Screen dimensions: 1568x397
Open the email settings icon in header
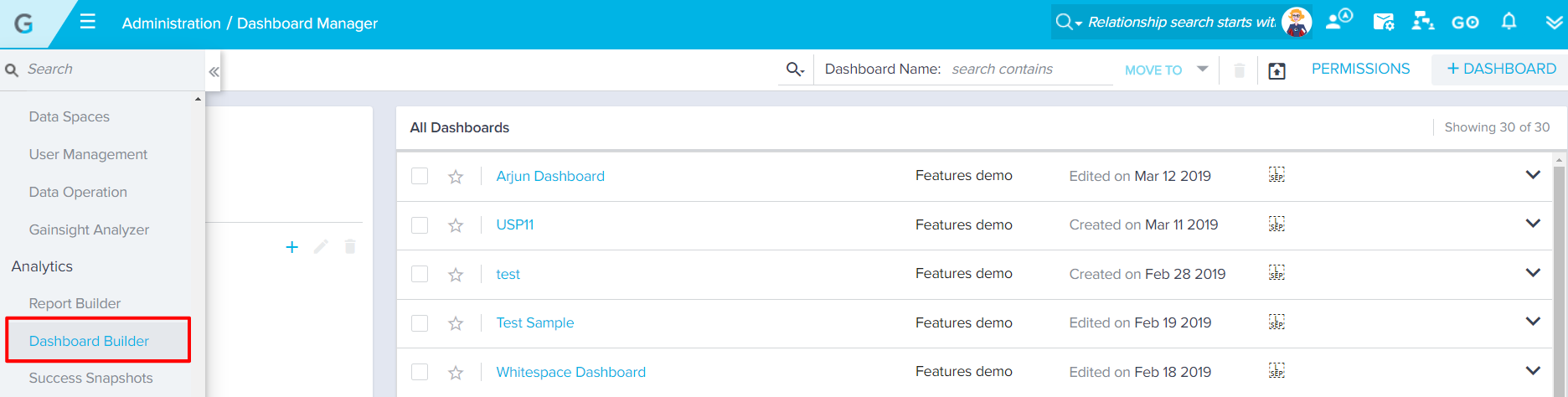point(1384,22)
